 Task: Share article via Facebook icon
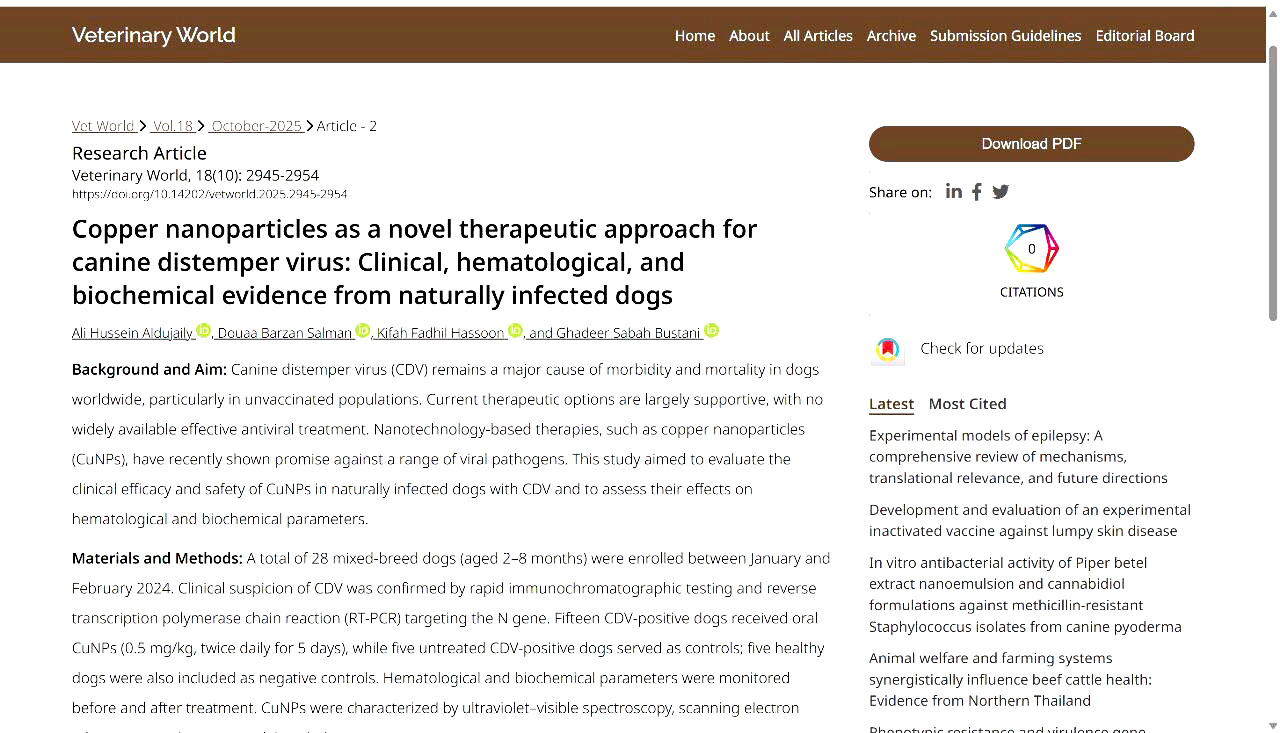[977, 191]
